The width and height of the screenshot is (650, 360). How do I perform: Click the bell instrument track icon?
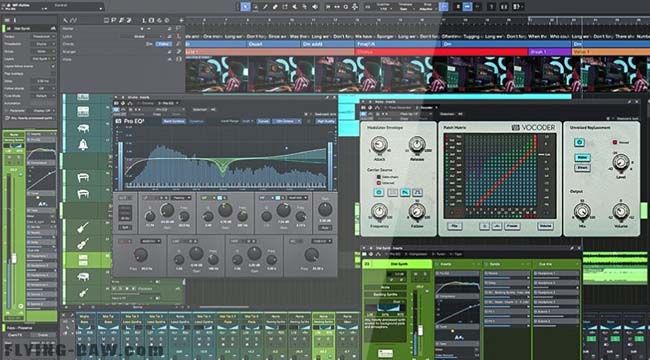[x=83, y=144]
